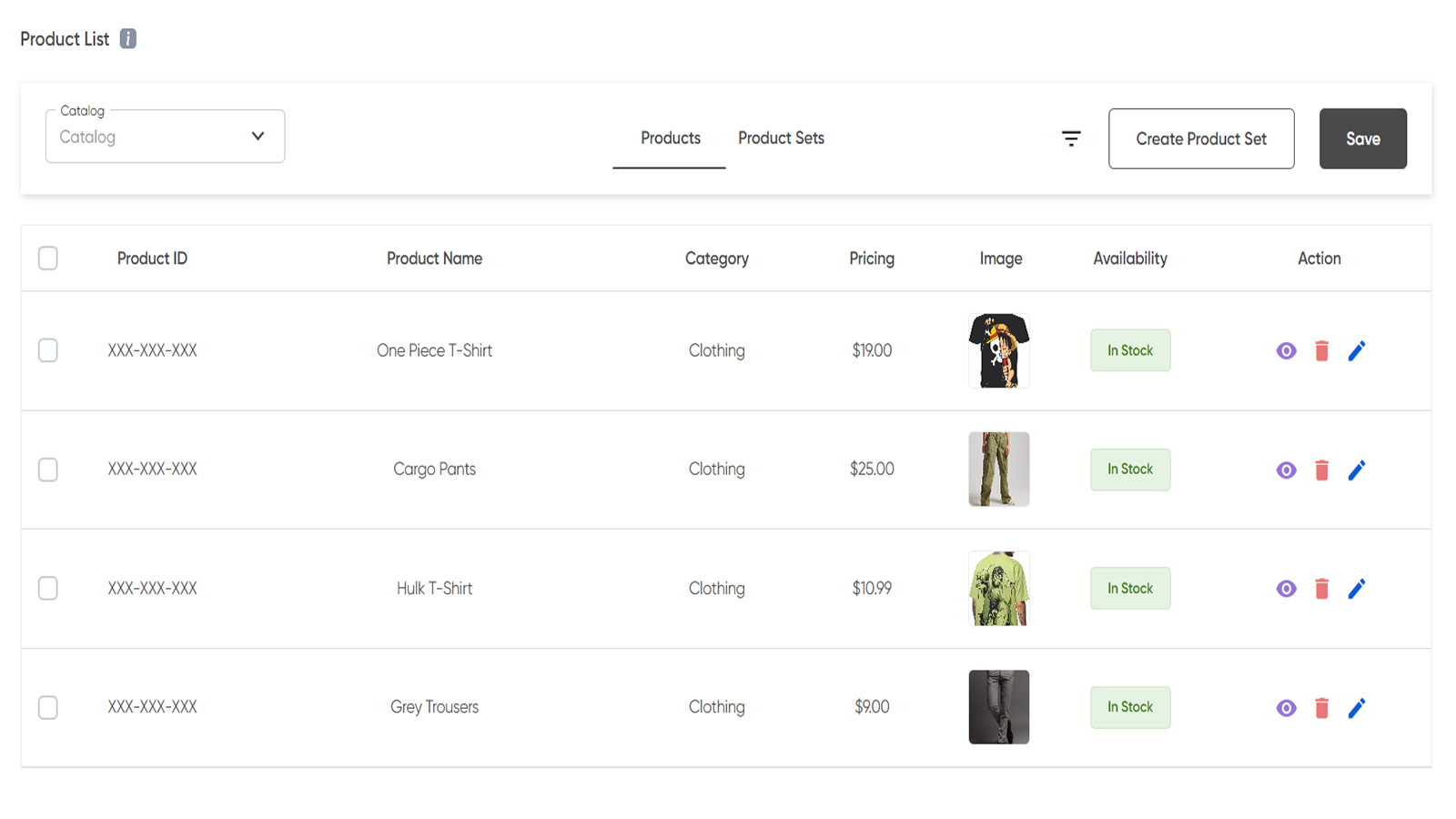Select the Products tab
This screenshot has height=819, width=1456.
click(670, 138)
